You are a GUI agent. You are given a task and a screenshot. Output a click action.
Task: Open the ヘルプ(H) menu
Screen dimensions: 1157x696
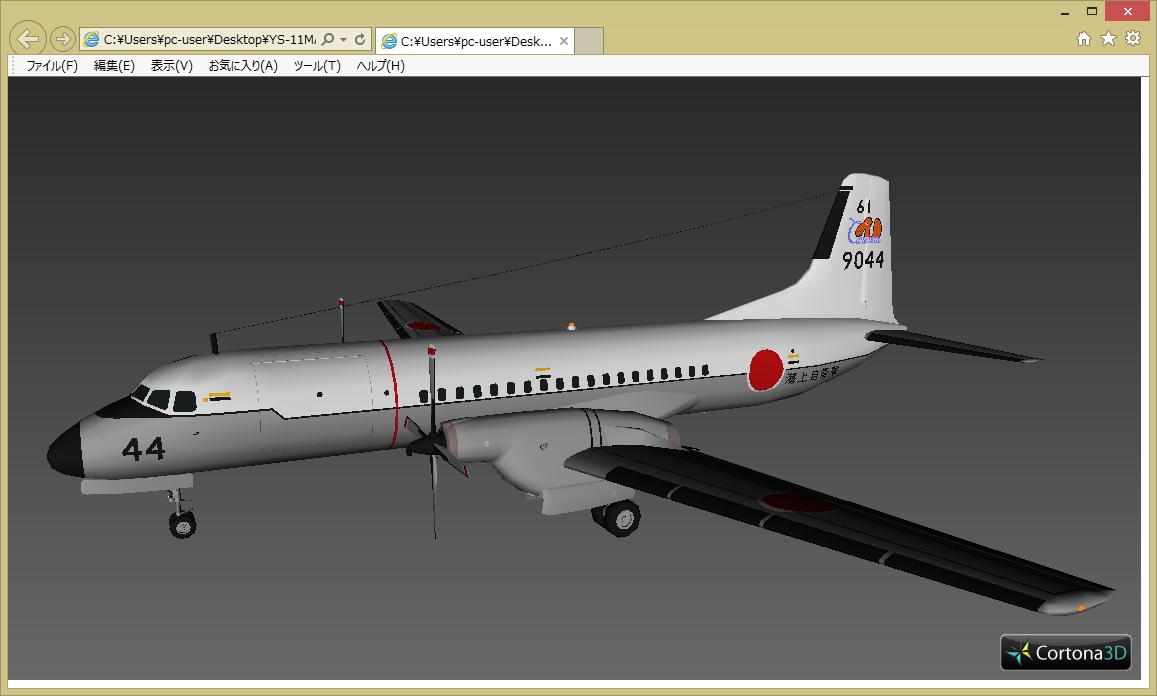click(381, 66)
